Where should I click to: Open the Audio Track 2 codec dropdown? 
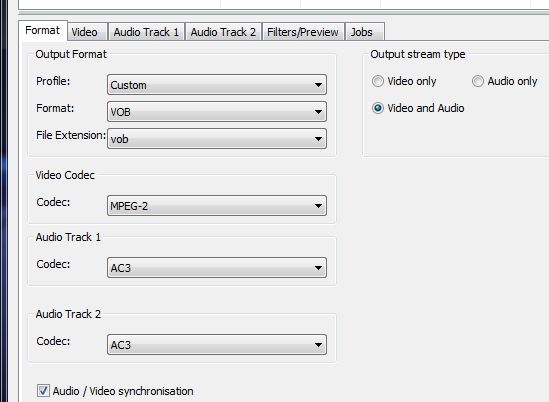pos(217,344)
